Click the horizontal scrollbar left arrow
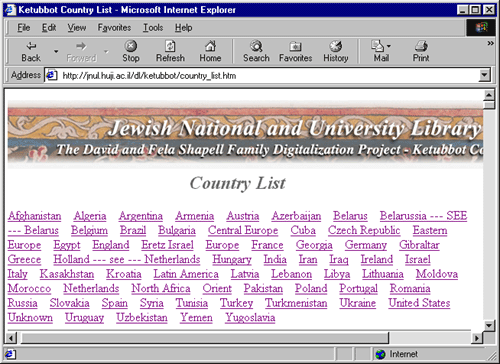The width and height of the screenshot is (500, 364). coord(11,338)
